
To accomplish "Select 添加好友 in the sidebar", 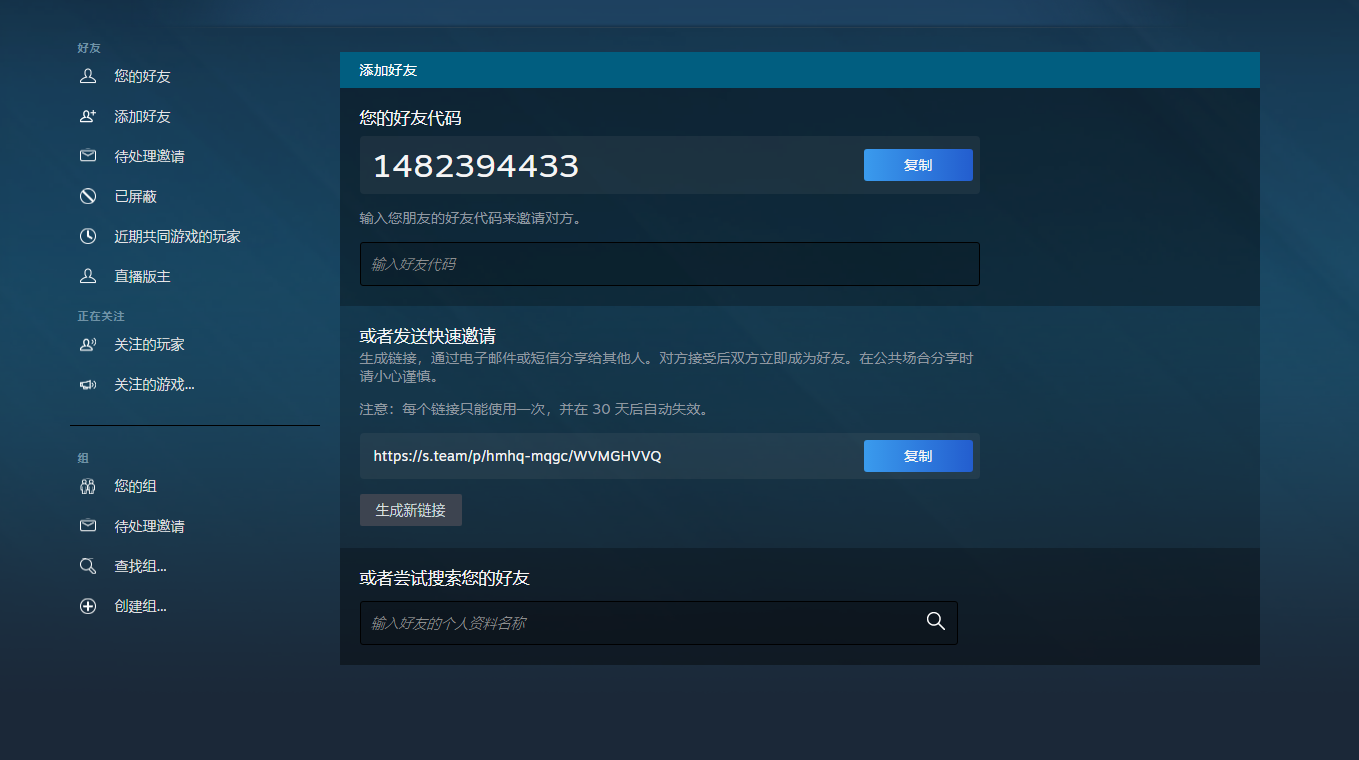I will point(142,116).
